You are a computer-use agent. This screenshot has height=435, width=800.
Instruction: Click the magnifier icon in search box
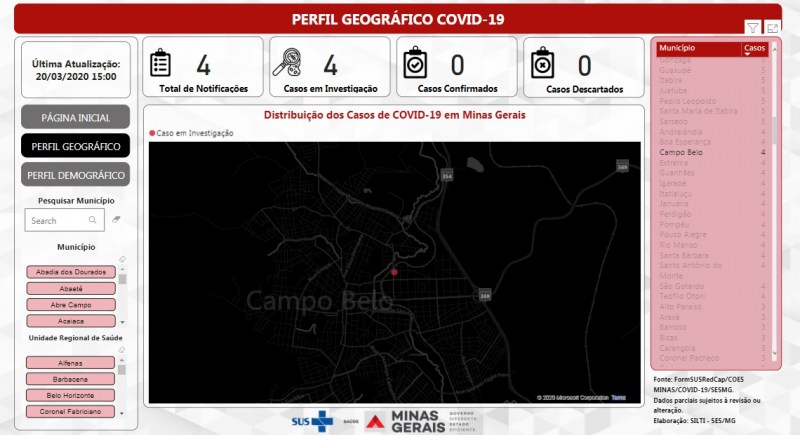pyautogui.click(x=92, y=220)
